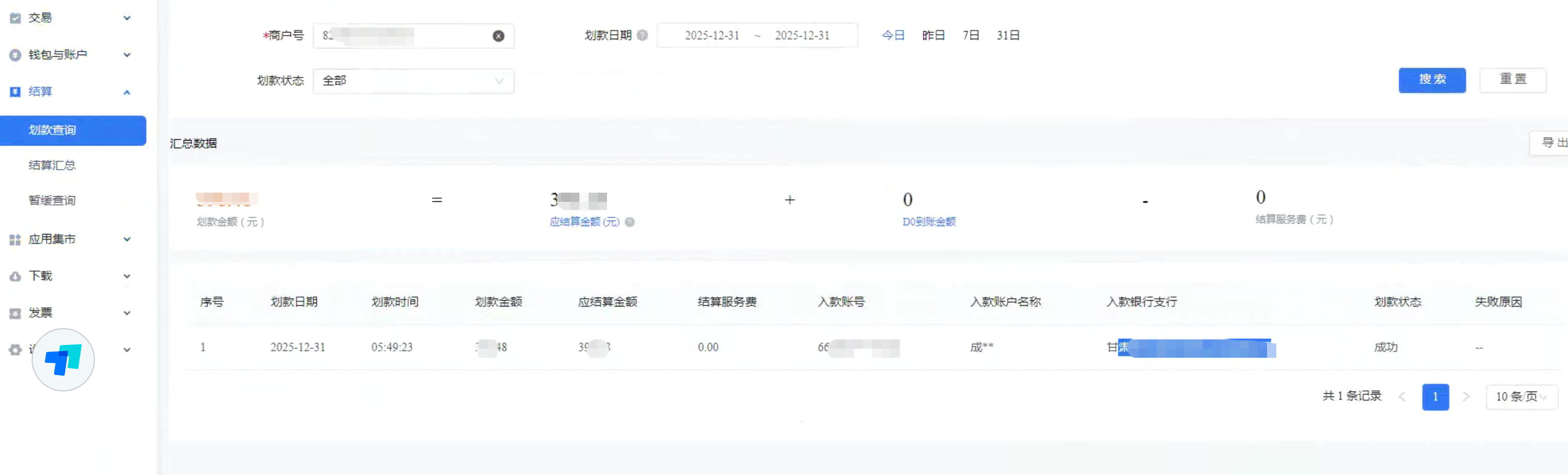Viewport: 1568px width, 475px height.
Task: Select the 钱包与账户 wallet icon
Action: [x=15, y=55]
